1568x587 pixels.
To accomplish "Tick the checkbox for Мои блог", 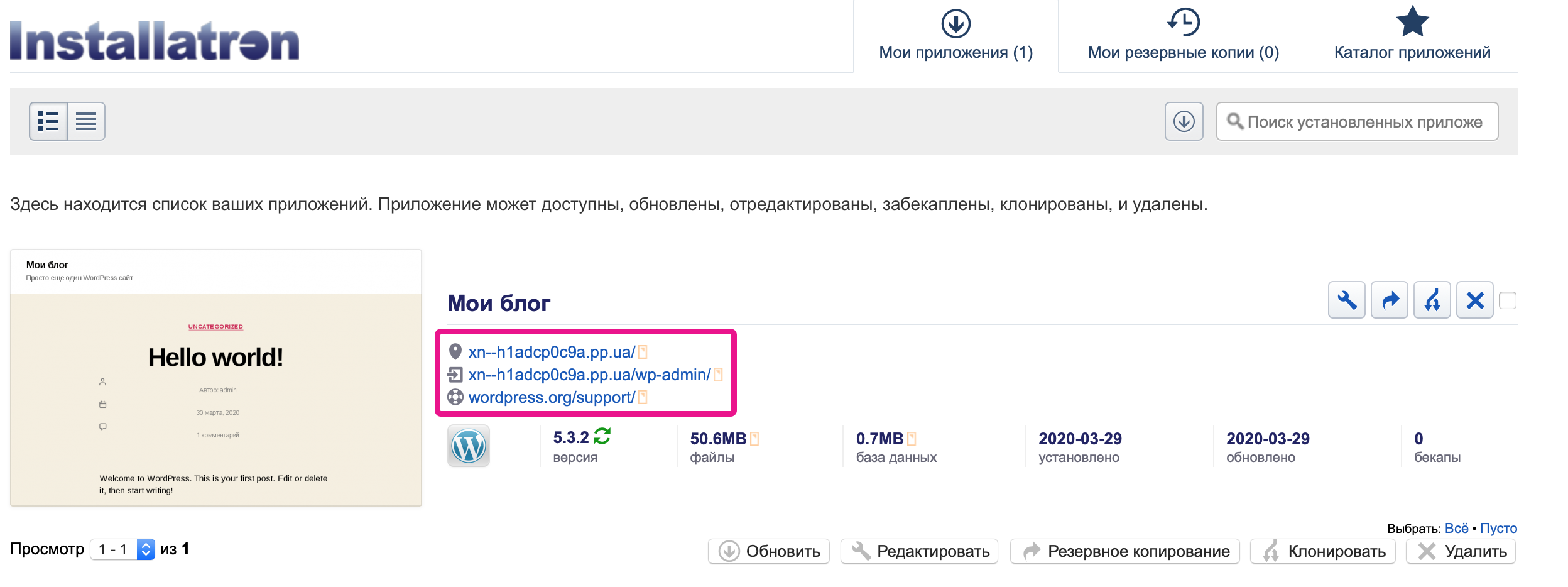I will coord(1508,300).
